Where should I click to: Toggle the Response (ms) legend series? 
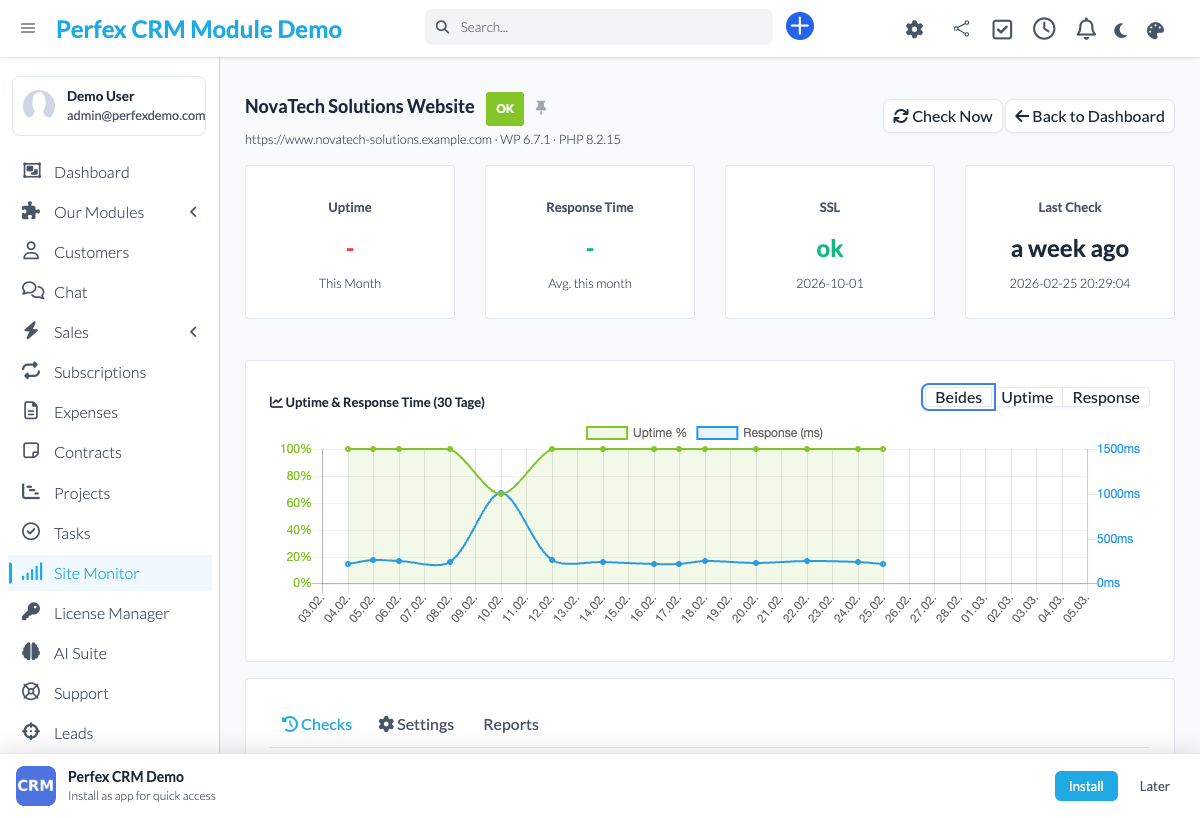coord(759,433)
